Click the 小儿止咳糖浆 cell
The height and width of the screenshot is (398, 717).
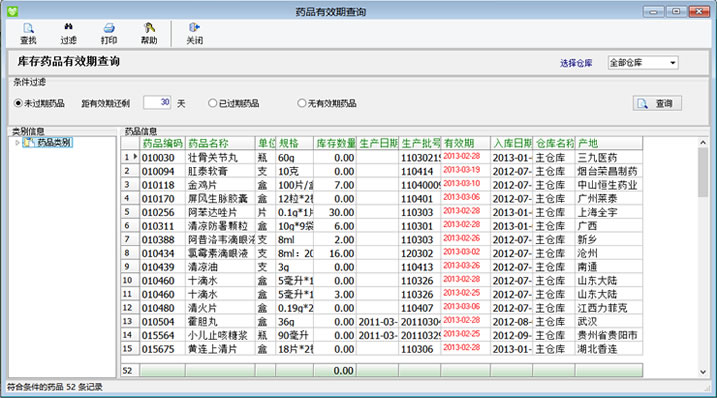point(220,335)
